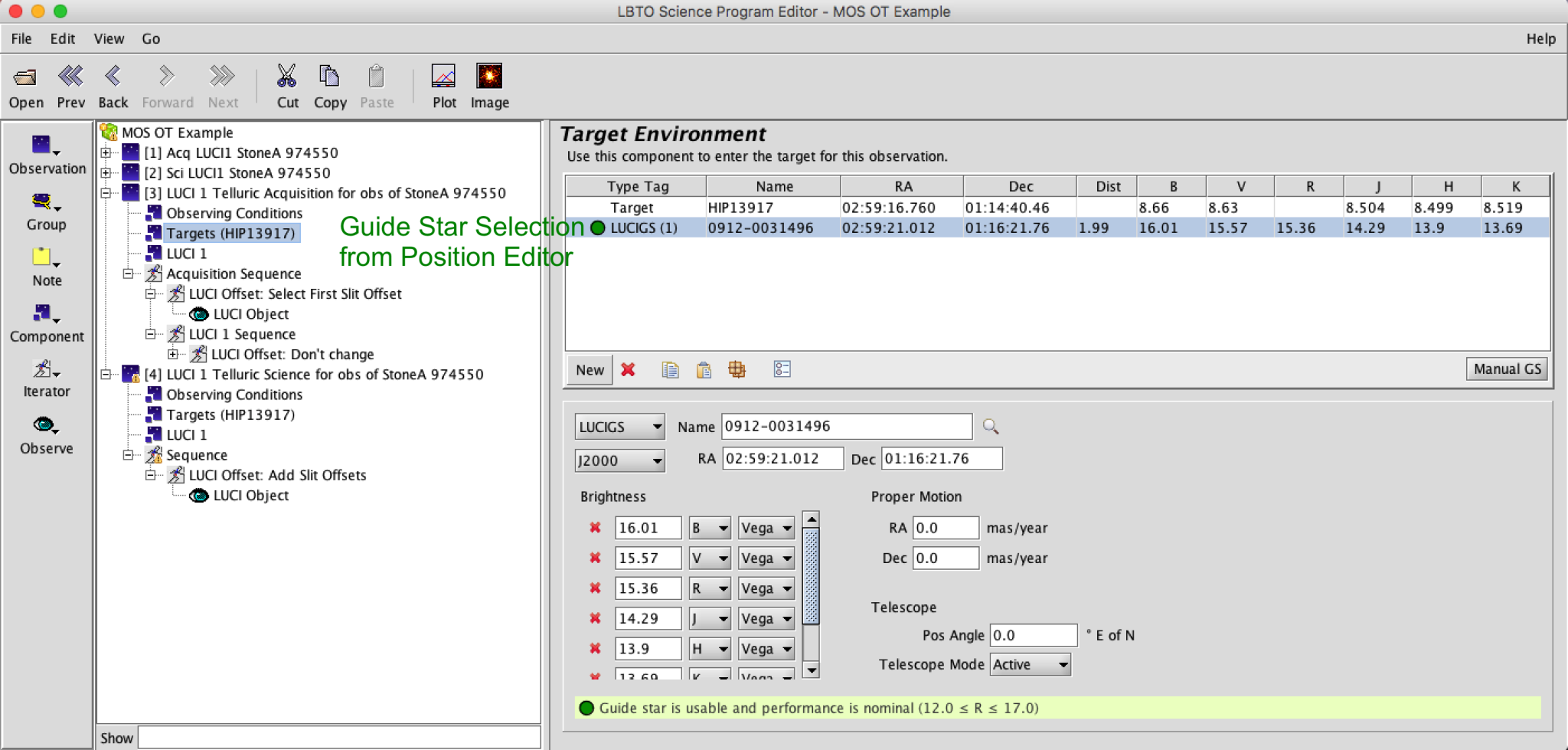
Task: Click the Pos Angle input field
Action: [1034, 635]
